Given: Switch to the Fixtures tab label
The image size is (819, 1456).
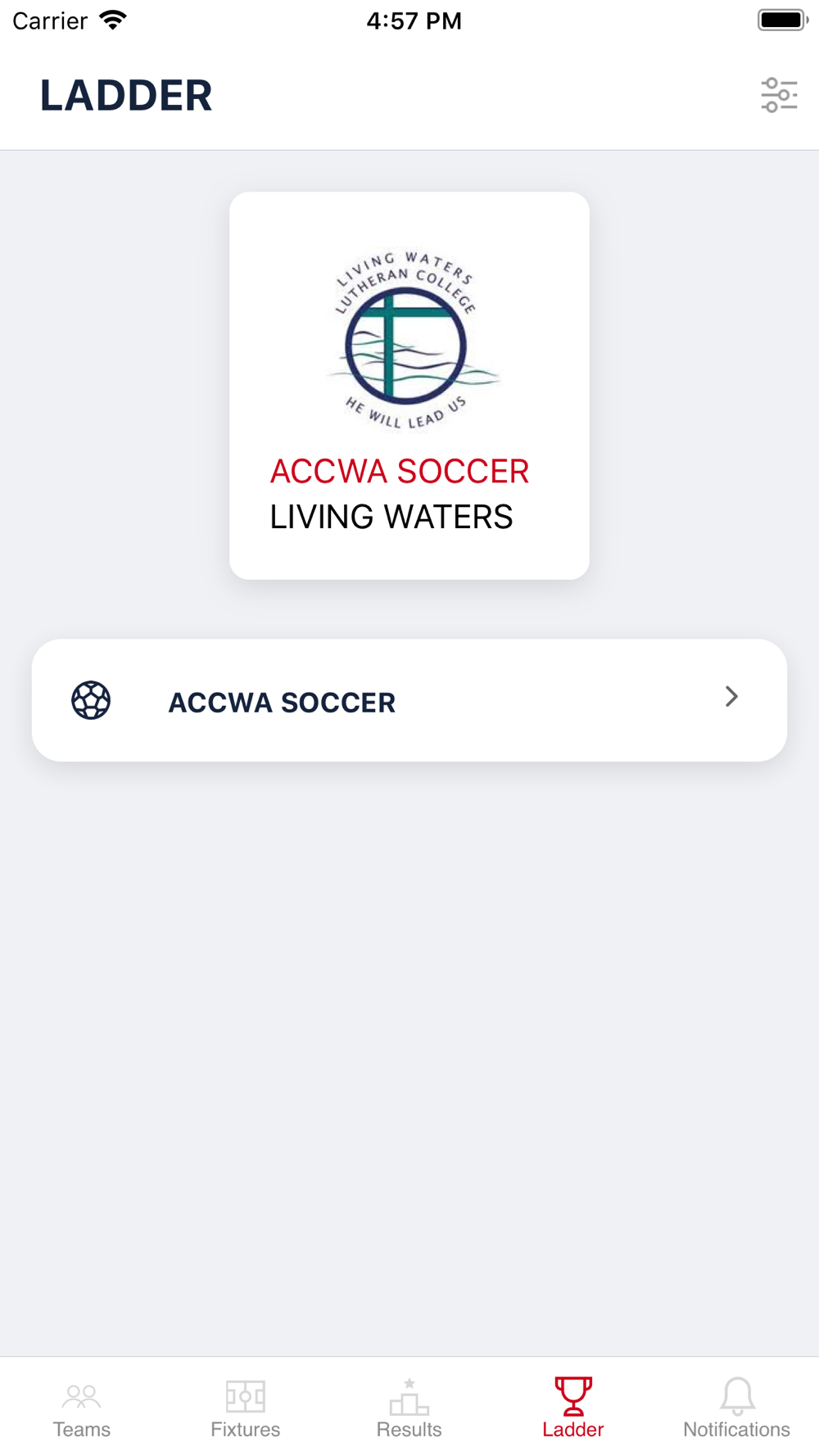Looking at the screenshot, I should click(x=246, y=1430).
